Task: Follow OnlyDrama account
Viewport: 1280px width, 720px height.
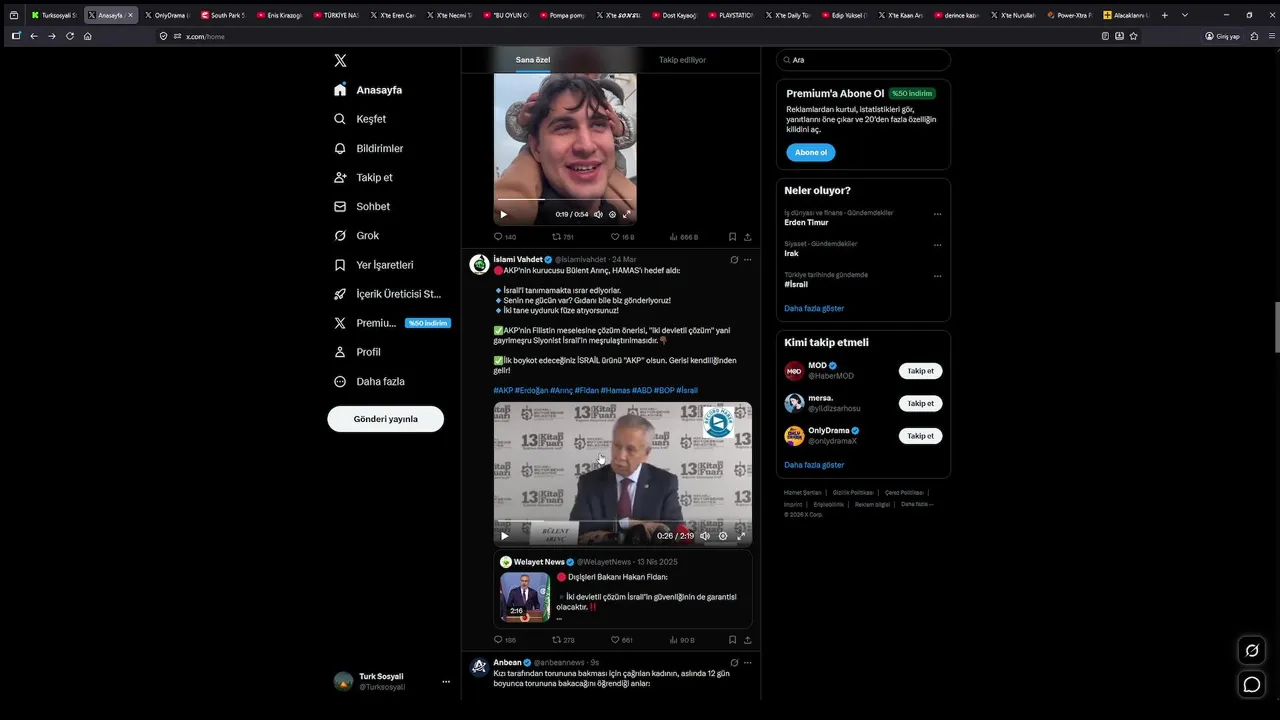Action: coord(920,436)
